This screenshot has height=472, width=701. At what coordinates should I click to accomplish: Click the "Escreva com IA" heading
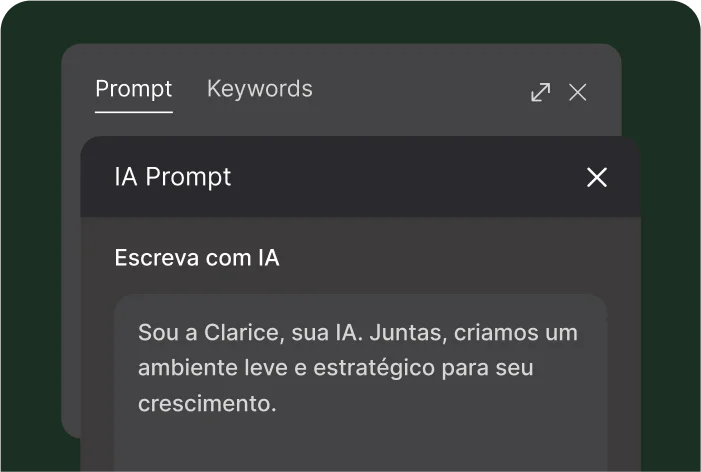pos(197,257)
